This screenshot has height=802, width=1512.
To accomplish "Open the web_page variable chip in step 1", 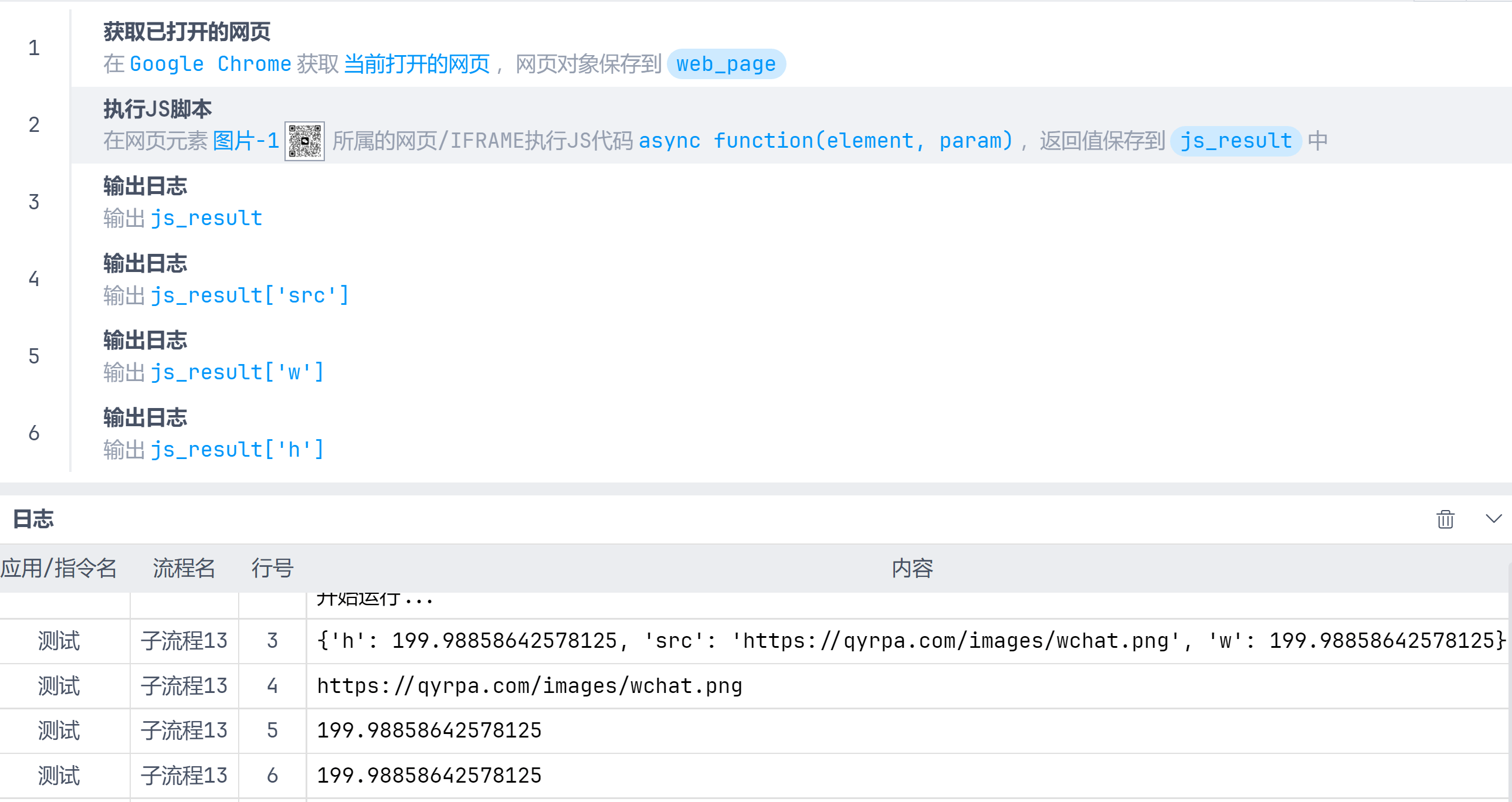I will click(x=726, y=63).
